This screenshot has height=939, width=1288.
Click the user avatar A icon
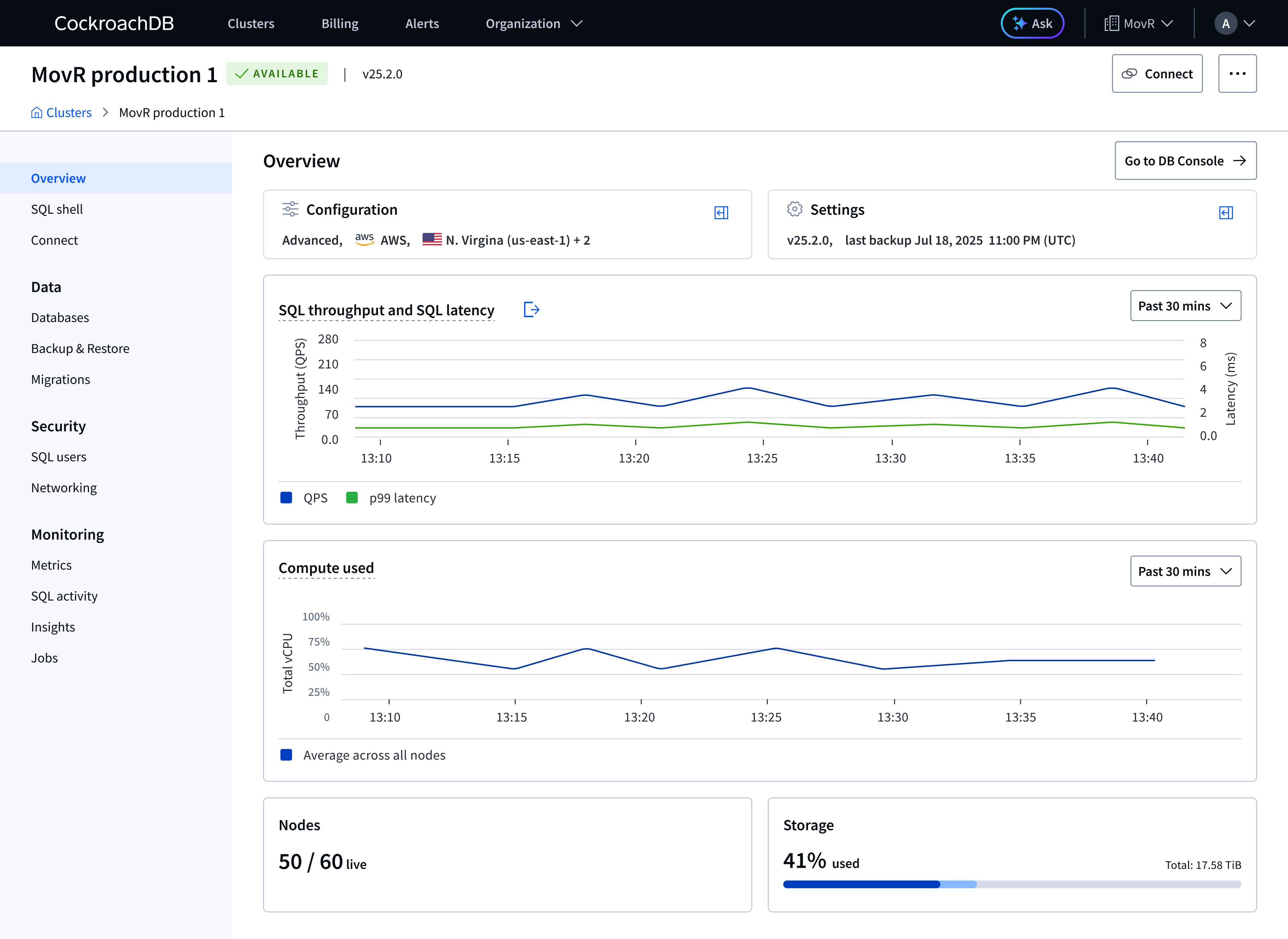tap(1225, 23)
